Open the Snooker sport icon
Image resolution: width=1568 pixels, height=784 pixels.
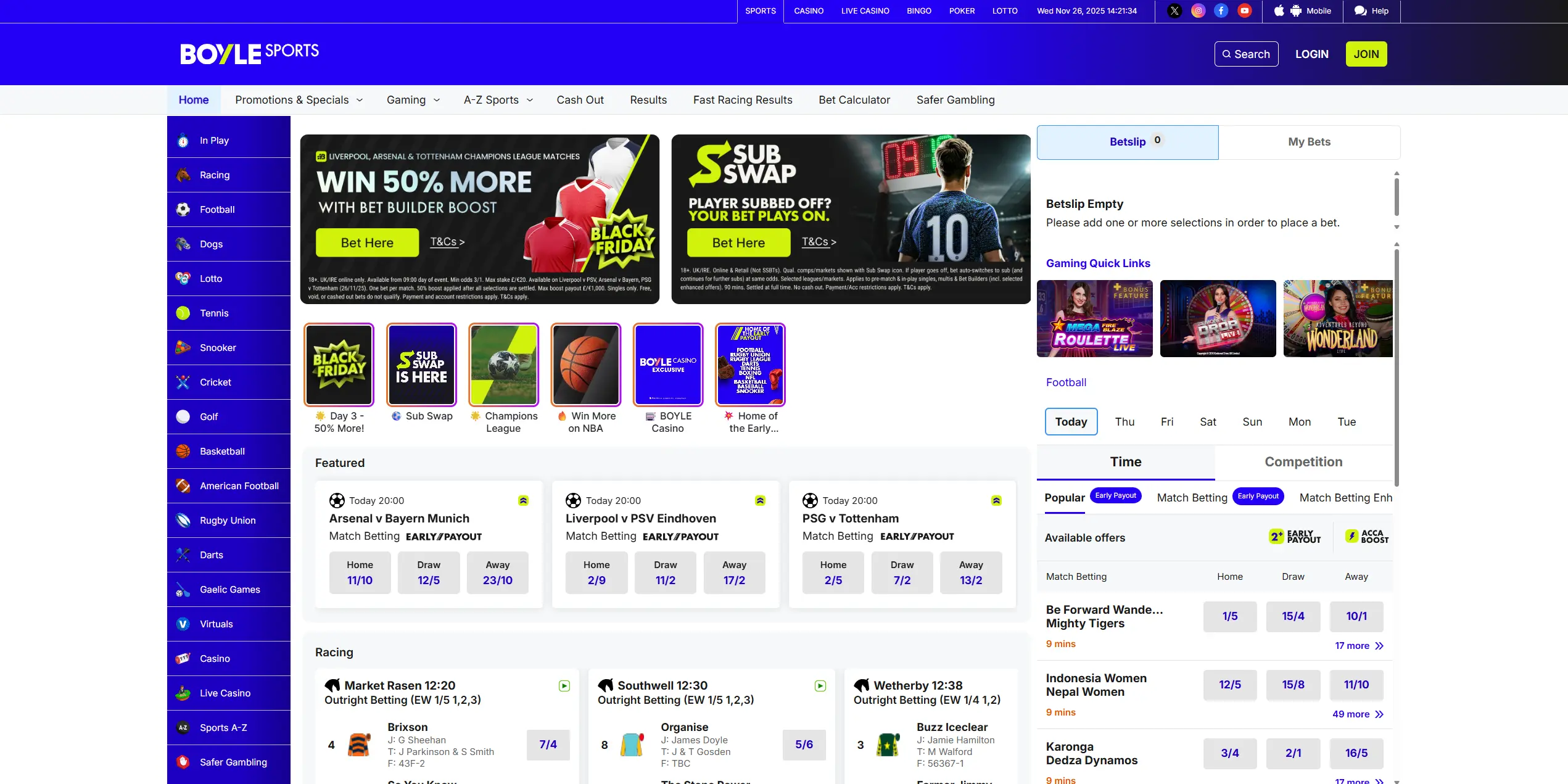pos(183,347)
